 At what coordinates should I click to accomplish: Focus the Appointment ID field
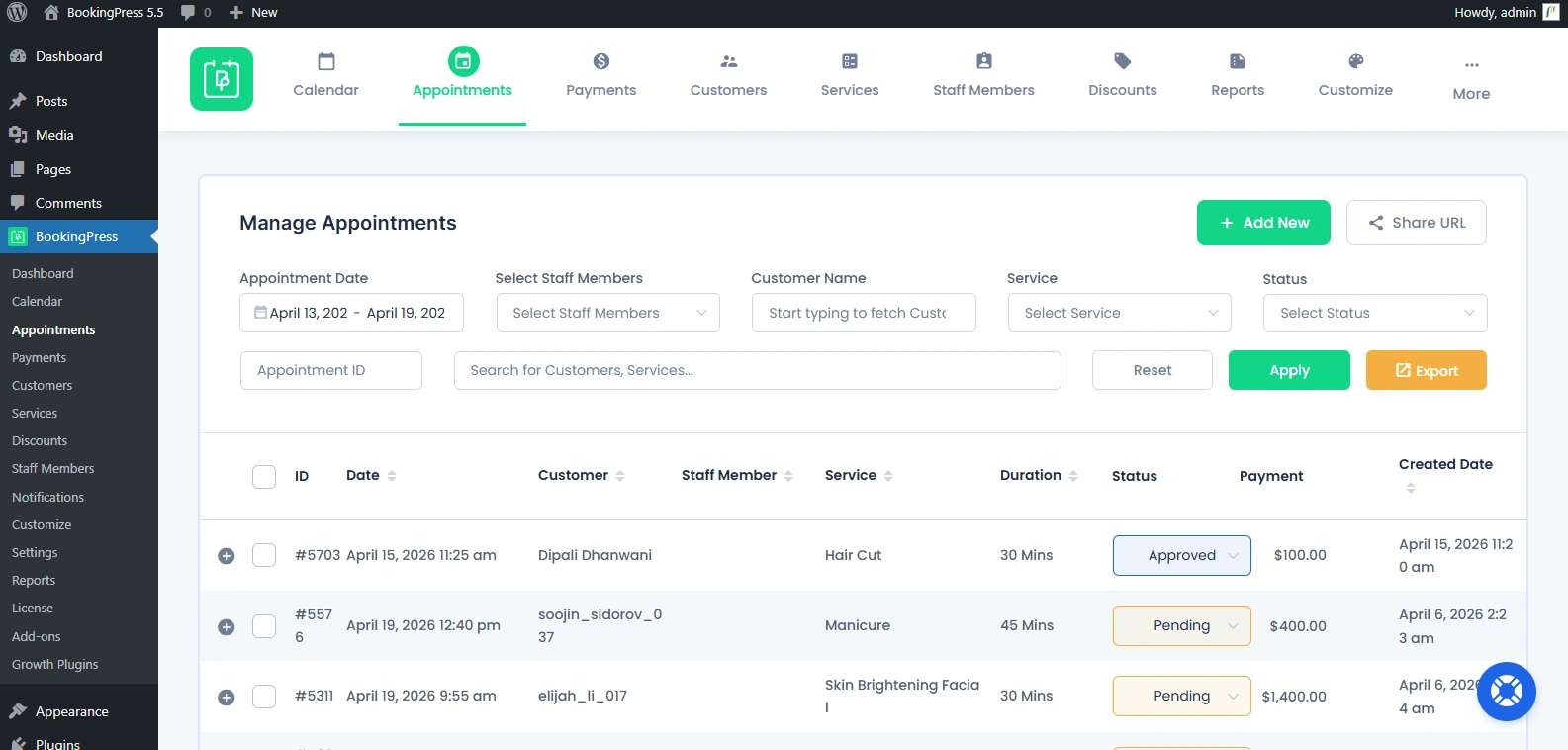tap(331, 370)
